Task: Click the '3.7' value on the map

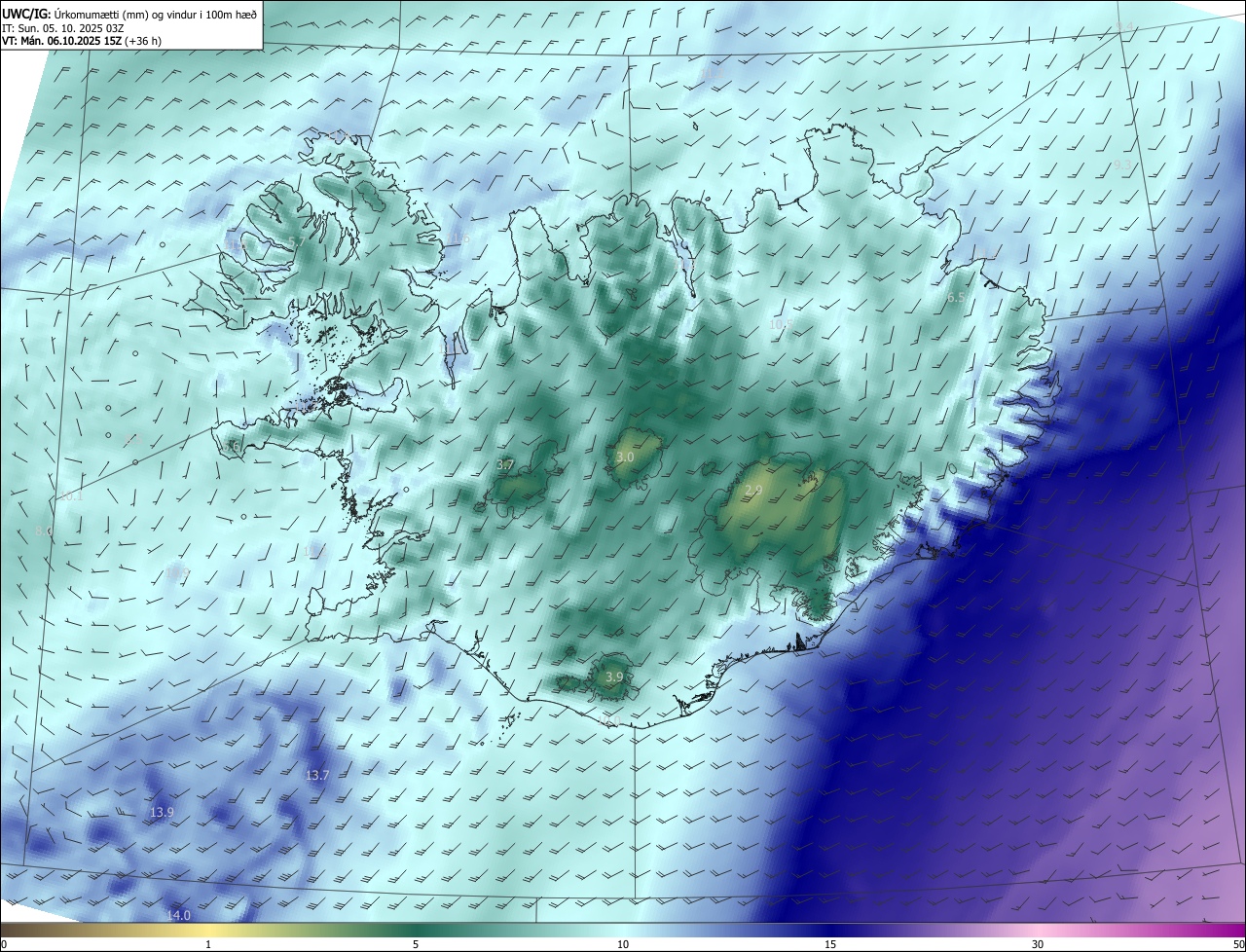Action: 505,465
